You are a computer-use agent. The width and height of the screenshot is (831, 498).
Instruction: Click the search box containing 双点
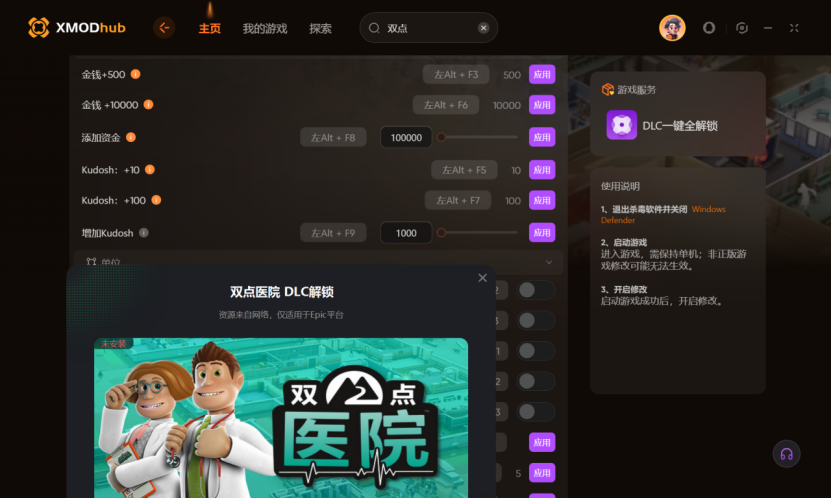pyautogui.click(x=428, y=28)
